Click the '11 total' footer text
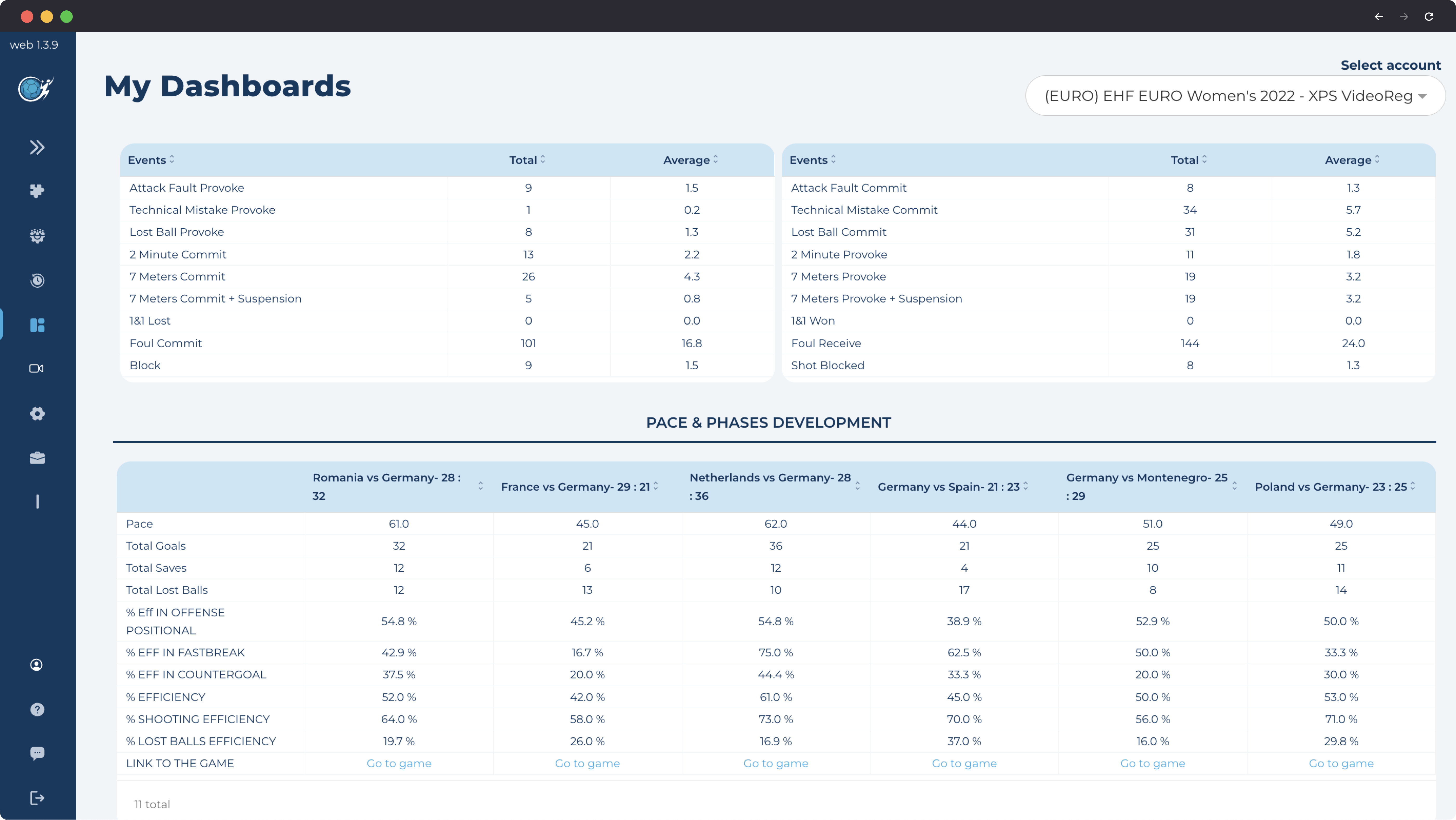 151,804
